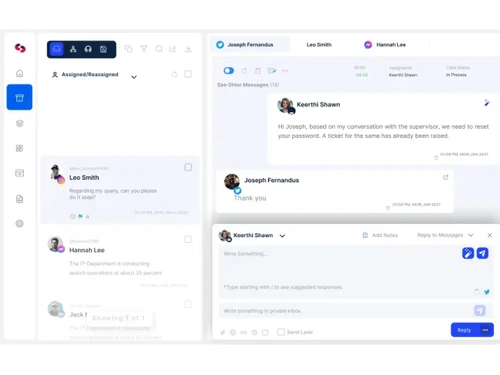
Task: Select the saved file toolbar icon
Action: (103, 49)
